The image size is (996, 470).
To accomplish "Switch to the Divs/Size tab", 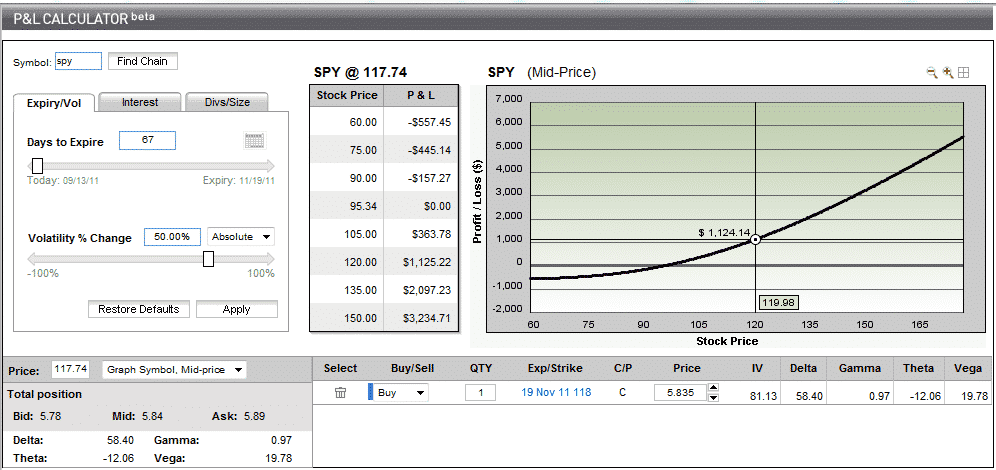I will (x=227, y=102).
